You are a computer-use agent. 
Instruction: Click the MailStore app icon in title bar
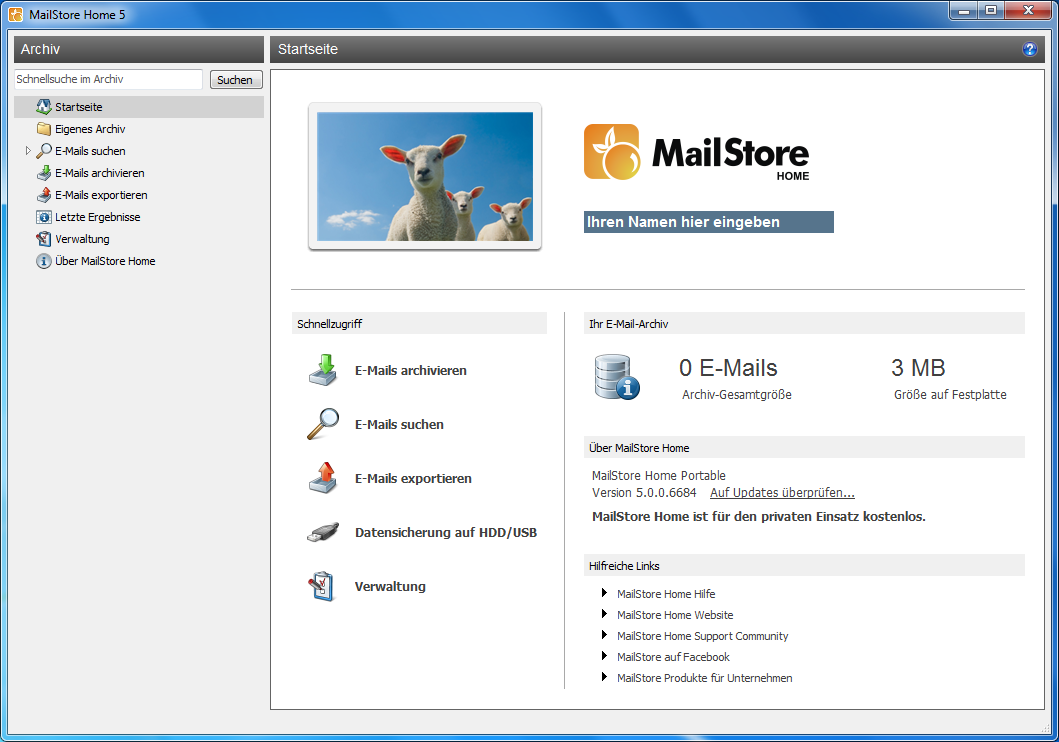pyautogui.click(x=16, y=14)
